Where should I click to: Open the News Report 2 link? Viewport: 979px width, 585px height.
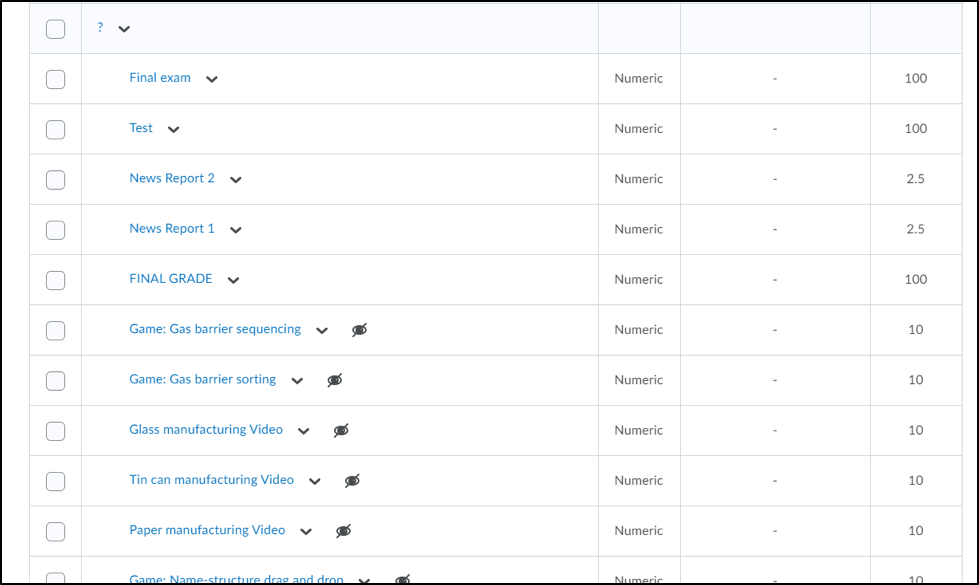pyautogui.click(x=172, y=178)
